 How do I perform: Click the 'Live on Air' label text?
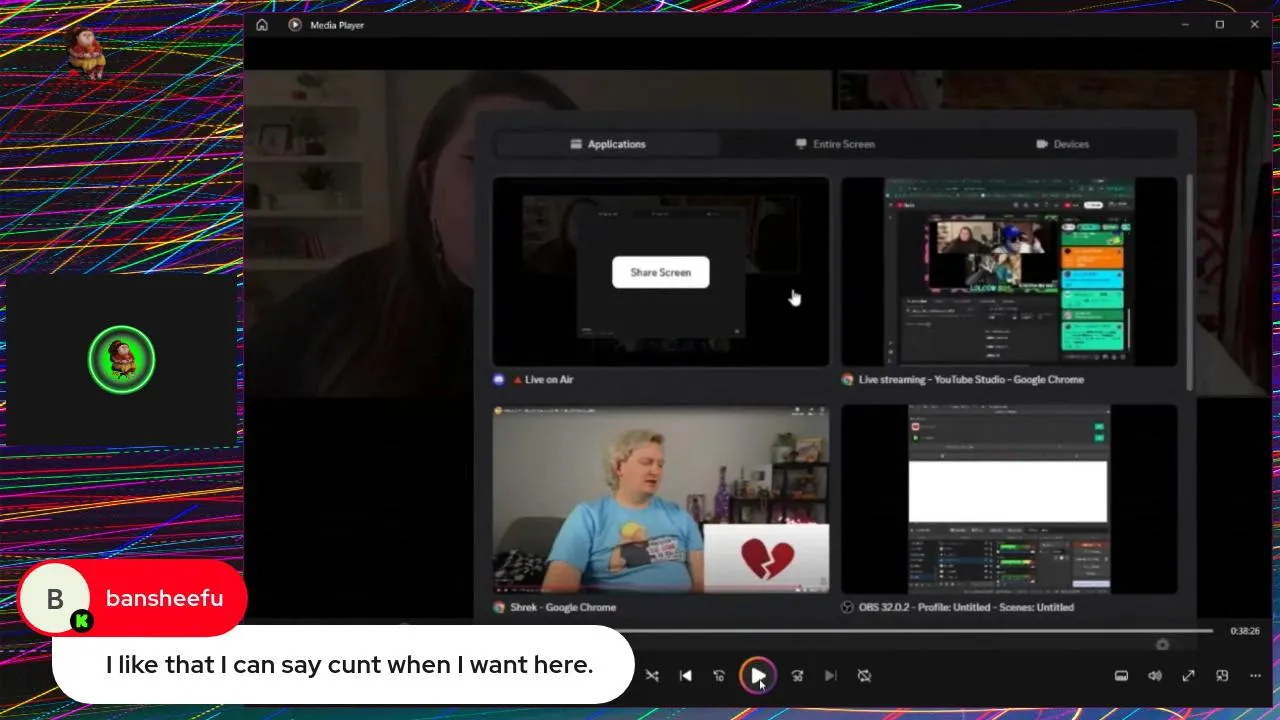point(549,380)
